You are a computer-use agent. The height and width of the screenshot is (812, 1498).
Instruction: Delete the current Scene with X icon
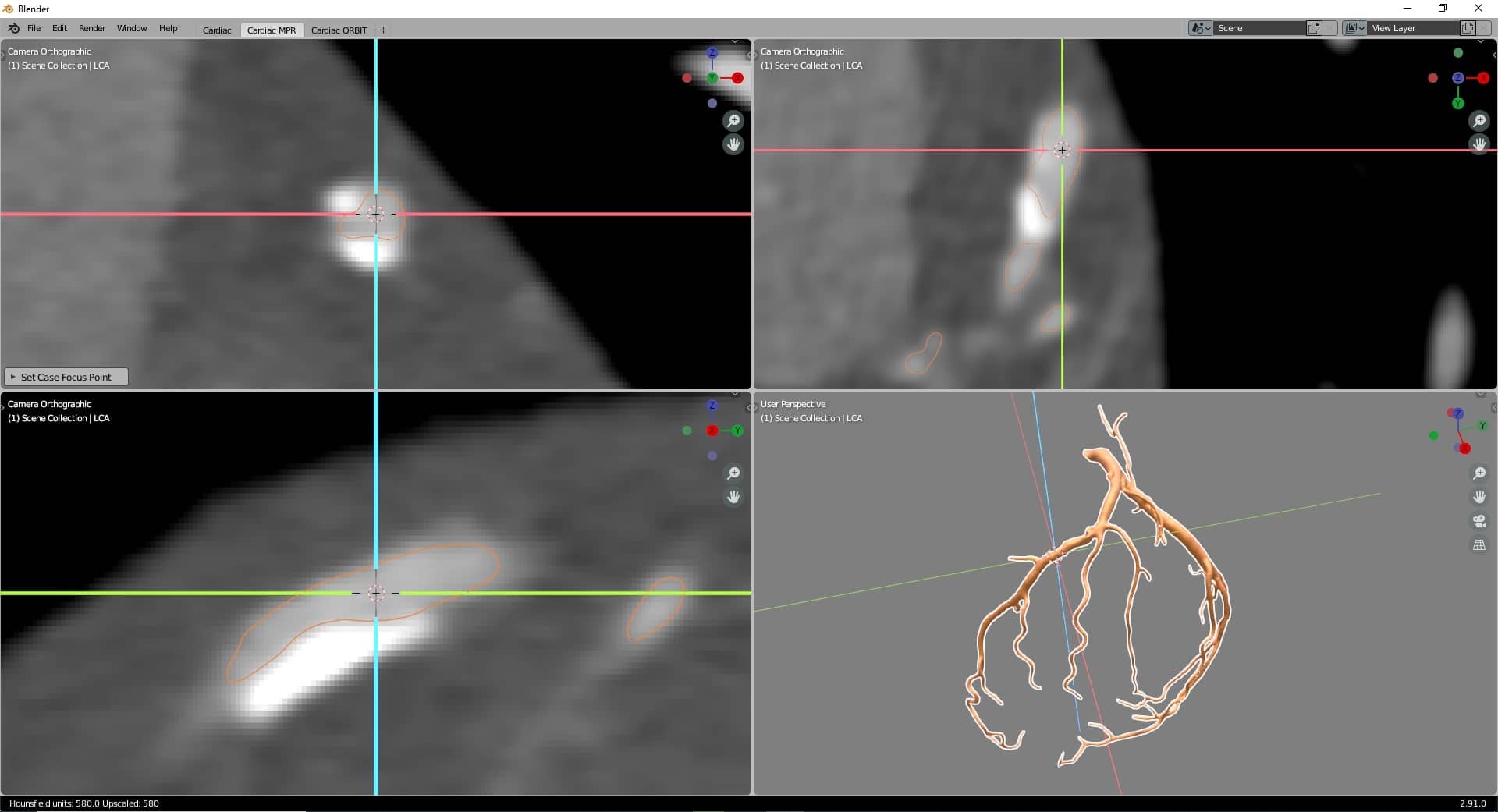[x=1329, y=28]
